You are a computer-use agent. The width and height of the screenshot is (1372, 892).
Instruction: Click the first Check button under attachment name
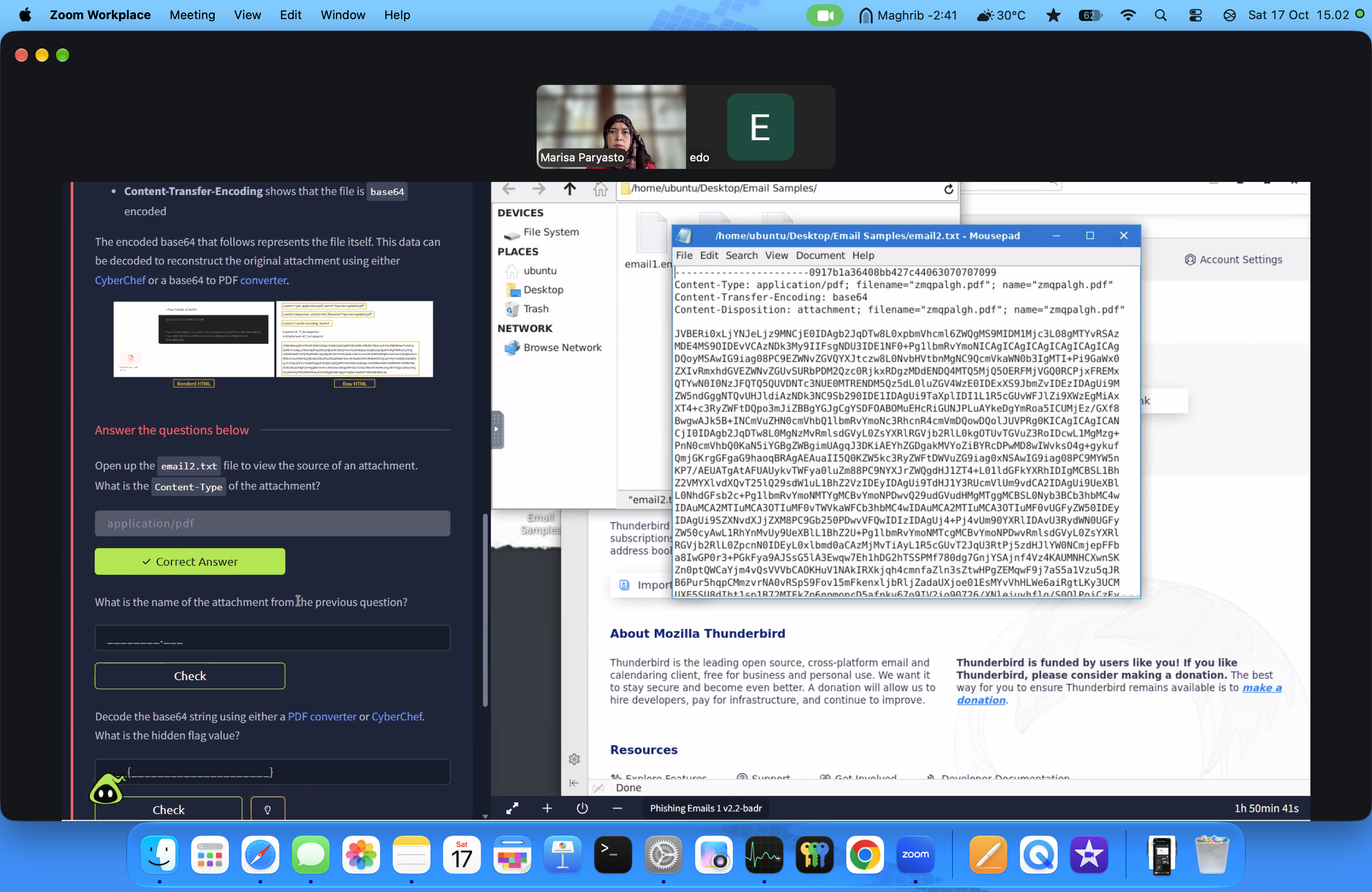point(189,676)
